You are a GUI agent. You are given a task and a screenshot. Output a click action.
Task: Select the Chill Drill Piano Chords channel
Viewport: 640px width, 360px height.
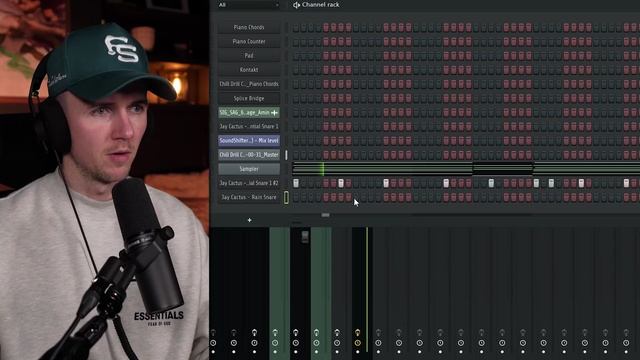pos(249,84)
